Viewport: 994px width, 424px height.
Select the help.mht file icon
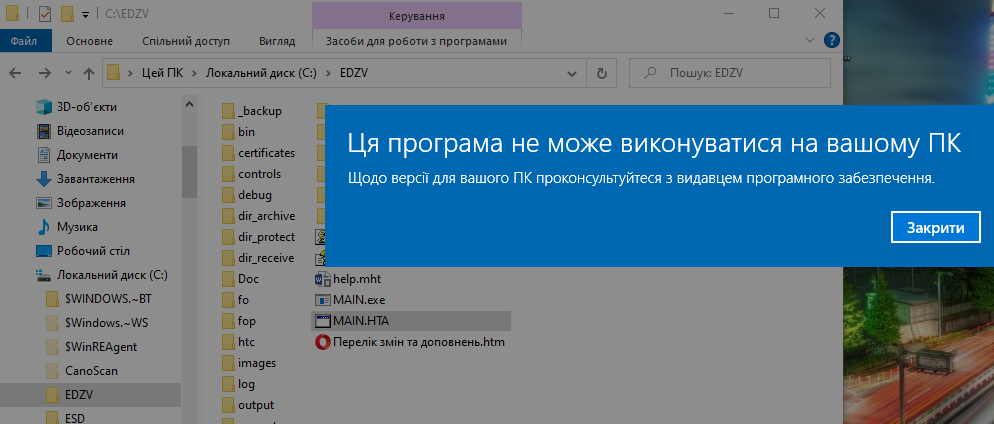click(323, 278)
